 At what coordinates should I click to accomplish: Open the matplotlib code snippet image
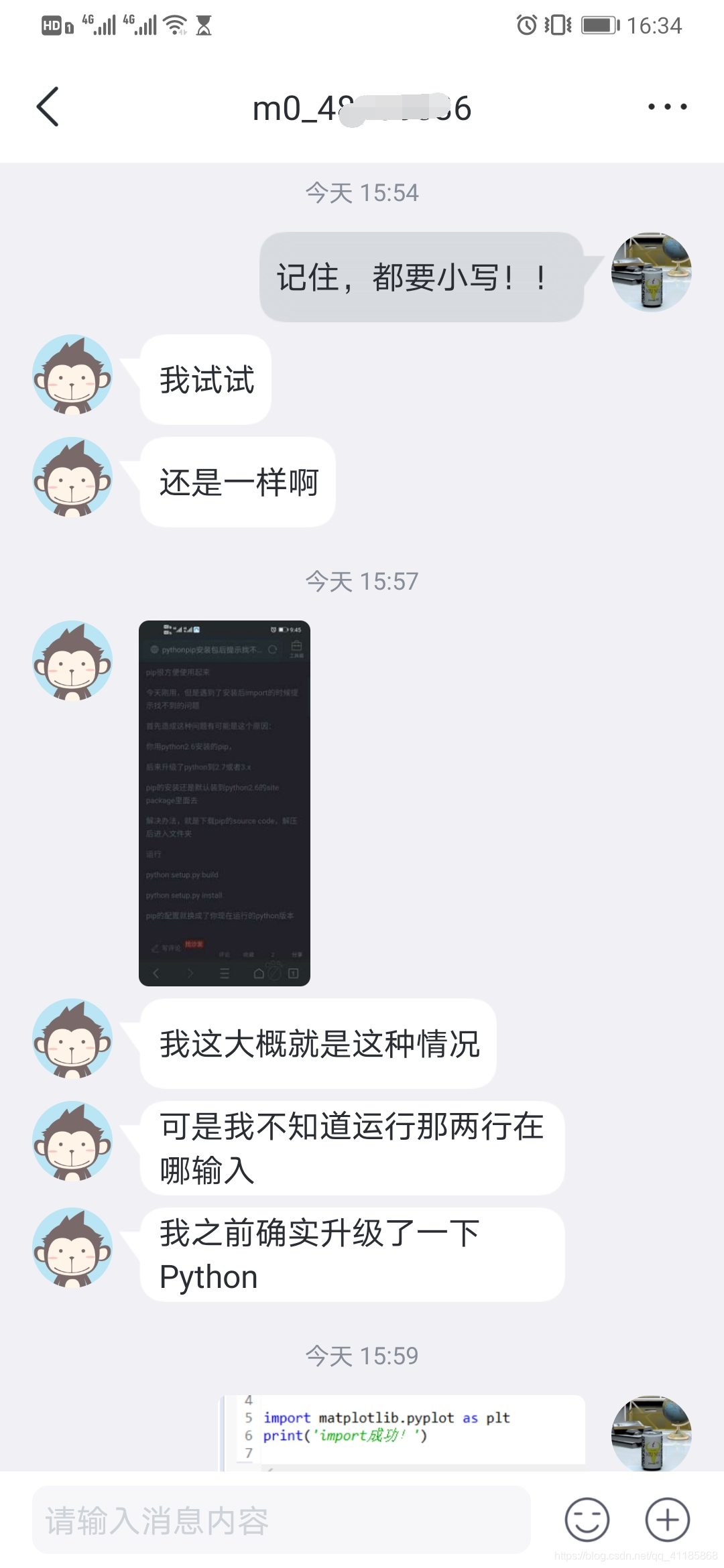[402, 1433]
